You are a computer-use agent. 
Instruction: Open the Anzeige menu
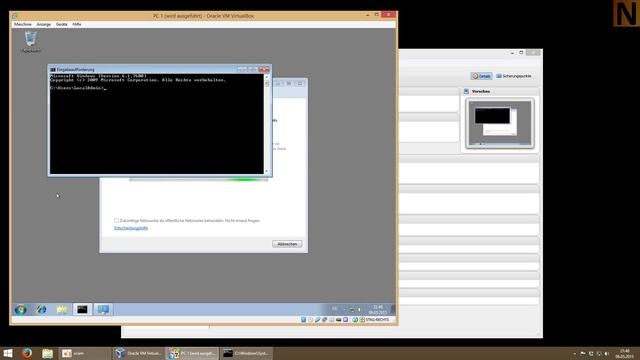coord(44,24)
